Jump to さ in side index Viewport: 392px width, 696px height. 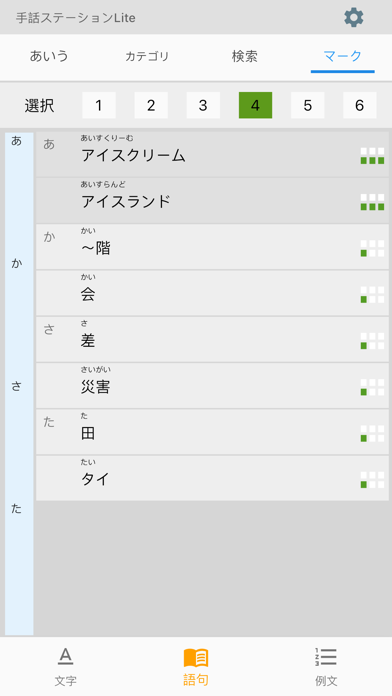point(16,386)
